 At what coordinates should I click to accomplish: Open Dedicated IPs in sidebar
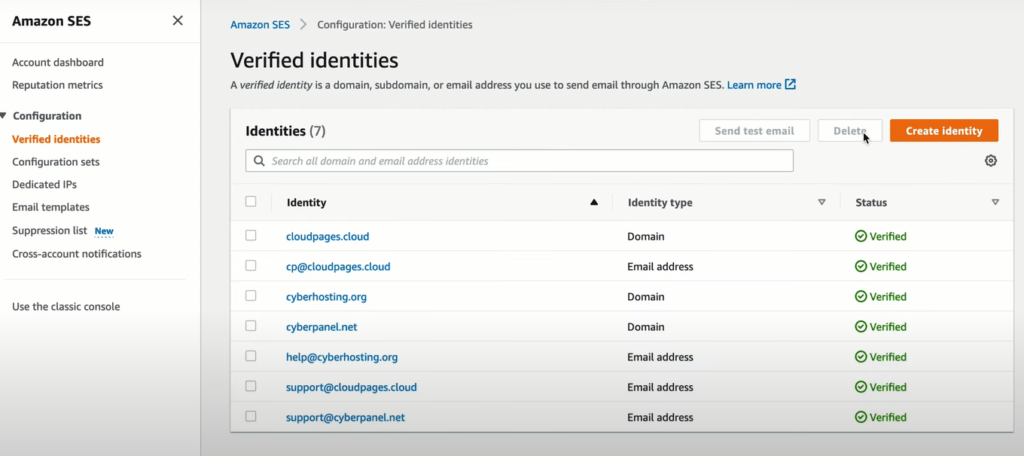[44, 185]
